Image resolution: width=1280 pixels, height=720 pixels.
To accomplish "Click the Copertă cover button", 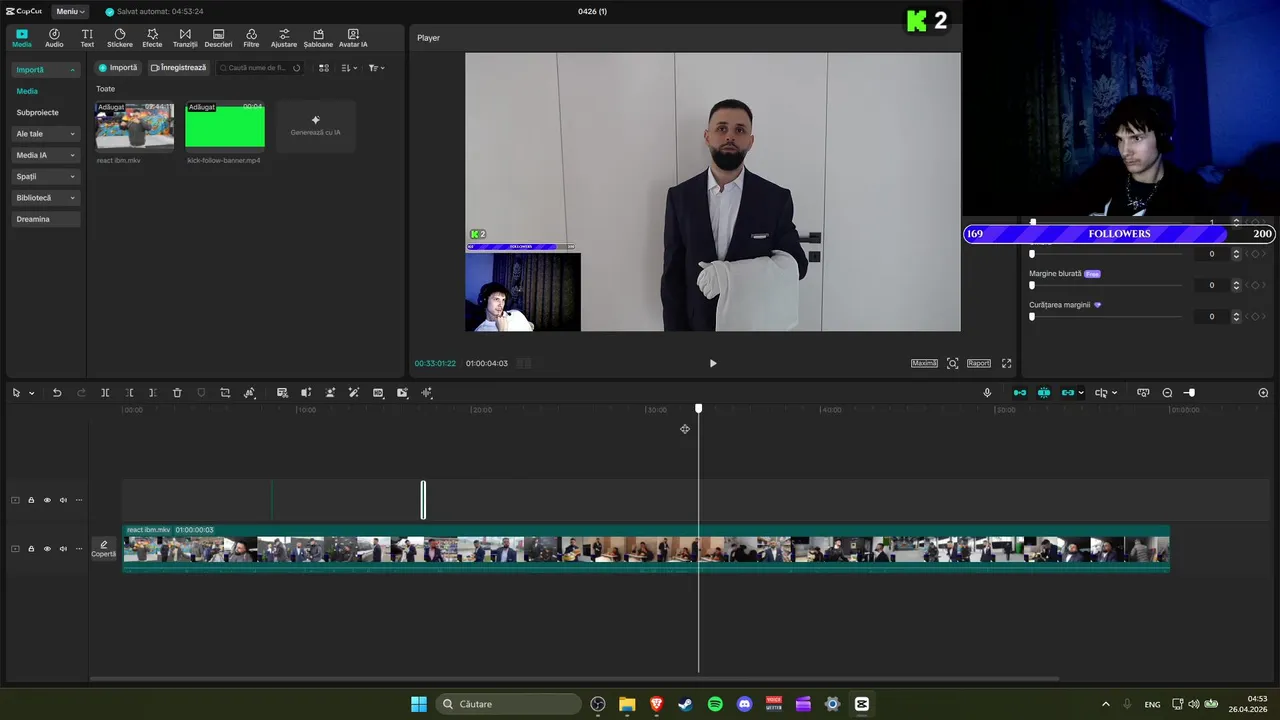I will pos(104,549).
